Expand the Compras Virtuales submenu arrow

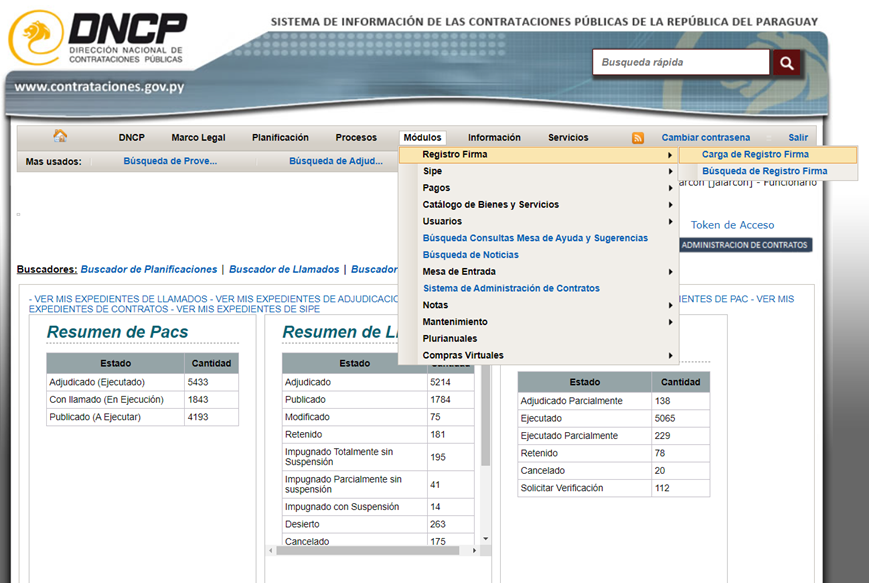click(x=670, y=356)
